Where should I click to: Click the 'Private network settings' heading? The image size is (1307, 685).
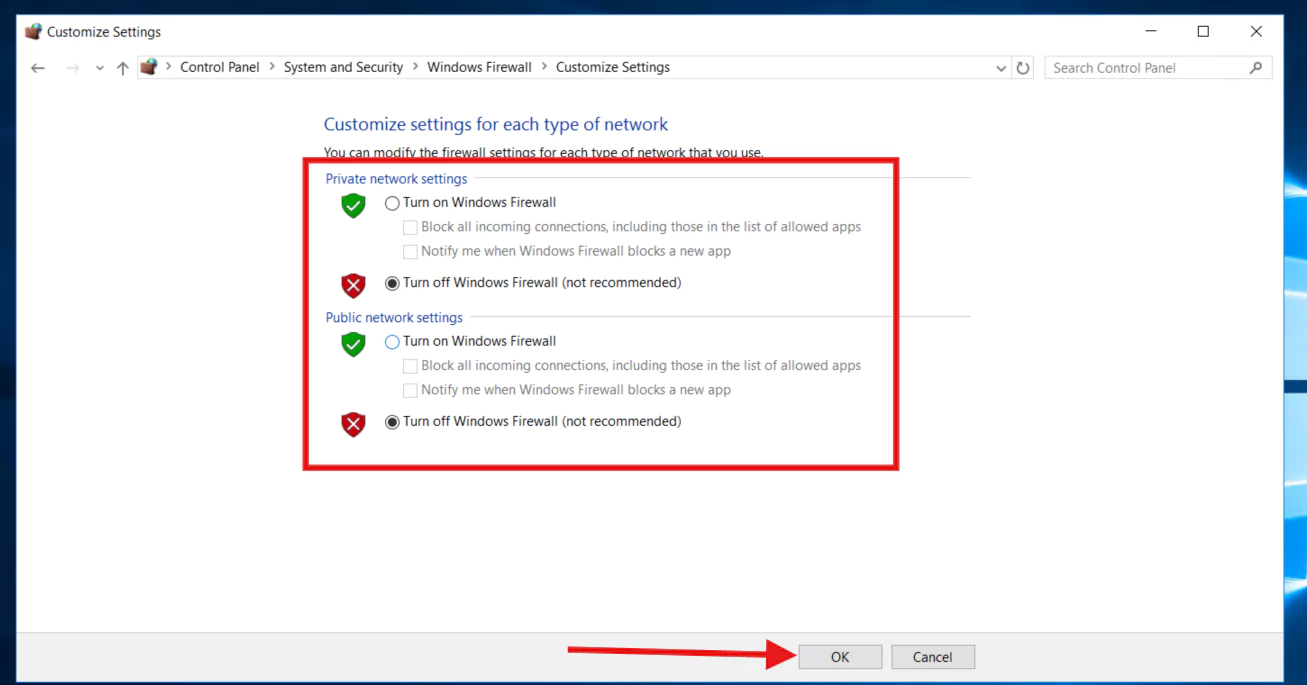(x=396, y=179)
